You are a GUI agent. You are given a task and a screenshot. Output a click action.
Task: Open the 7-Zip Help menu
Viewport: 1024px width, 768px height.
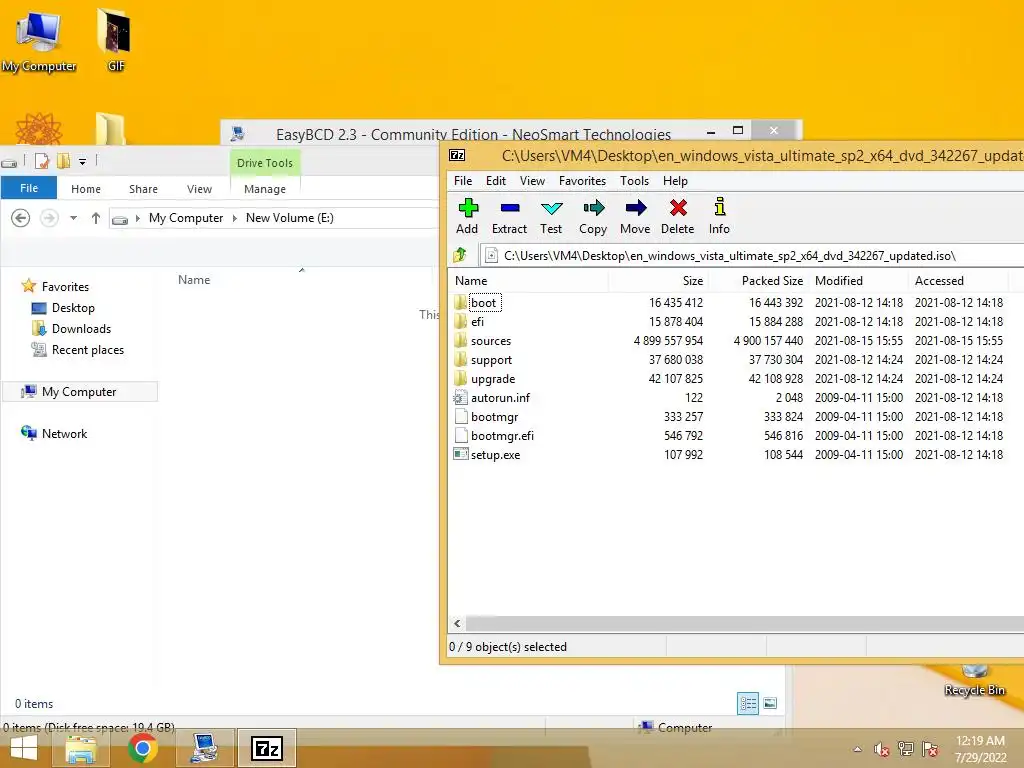pyautogui.click(x=675, y=181)
